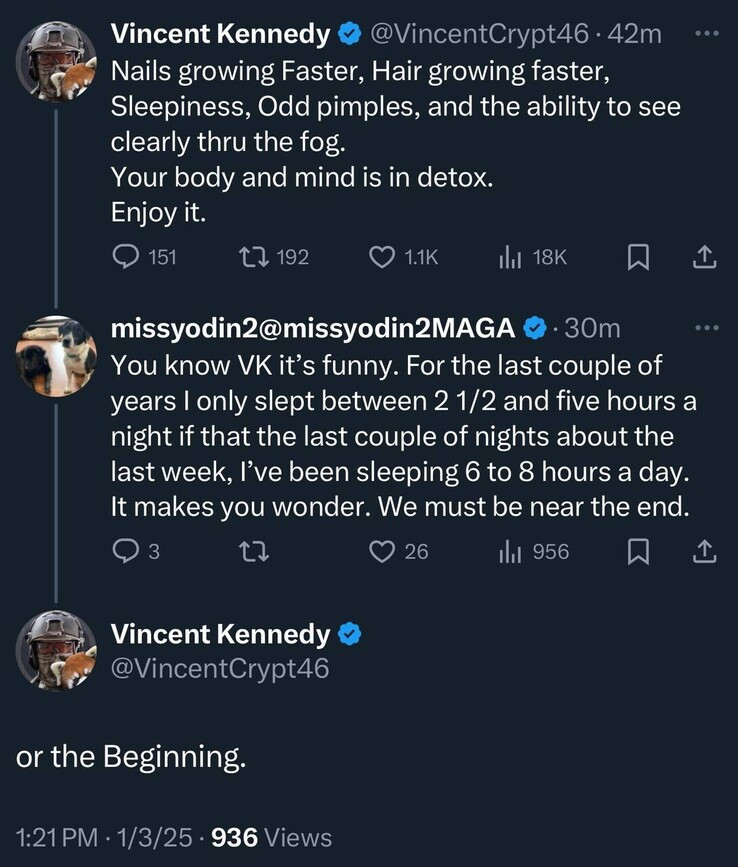Share Vincent Kennedy's detox tweet
Screen dimensions: 738x867
705,257
